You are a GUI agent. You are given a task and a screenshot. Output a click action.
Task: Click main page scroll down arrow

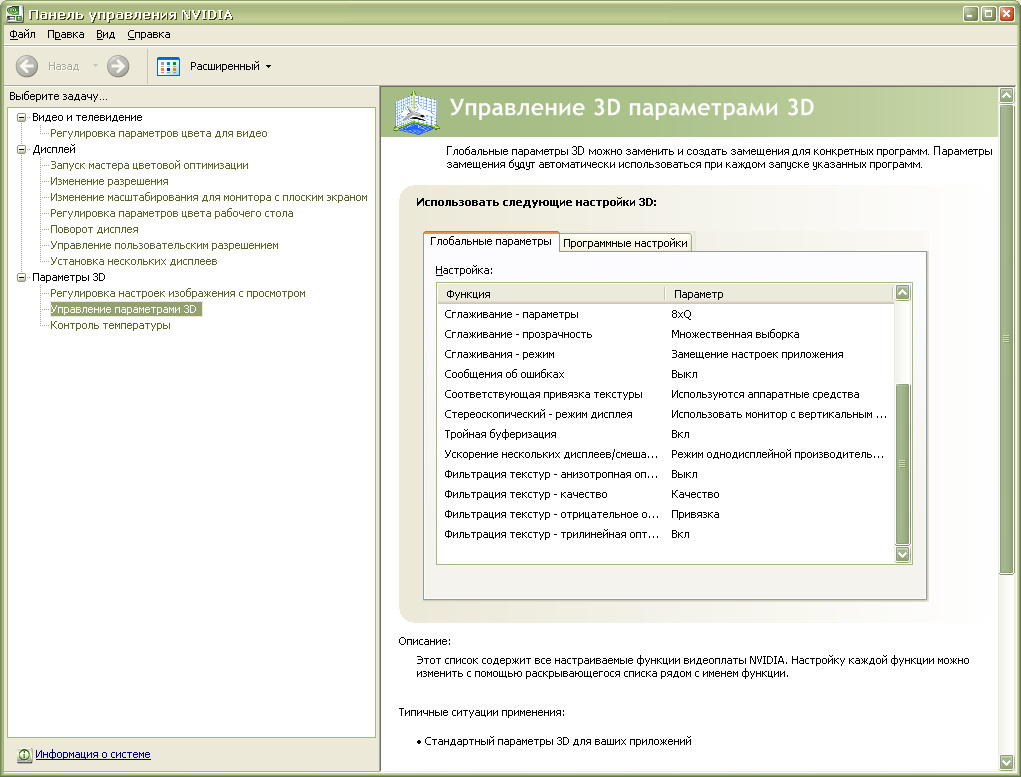pos(1007,761)
